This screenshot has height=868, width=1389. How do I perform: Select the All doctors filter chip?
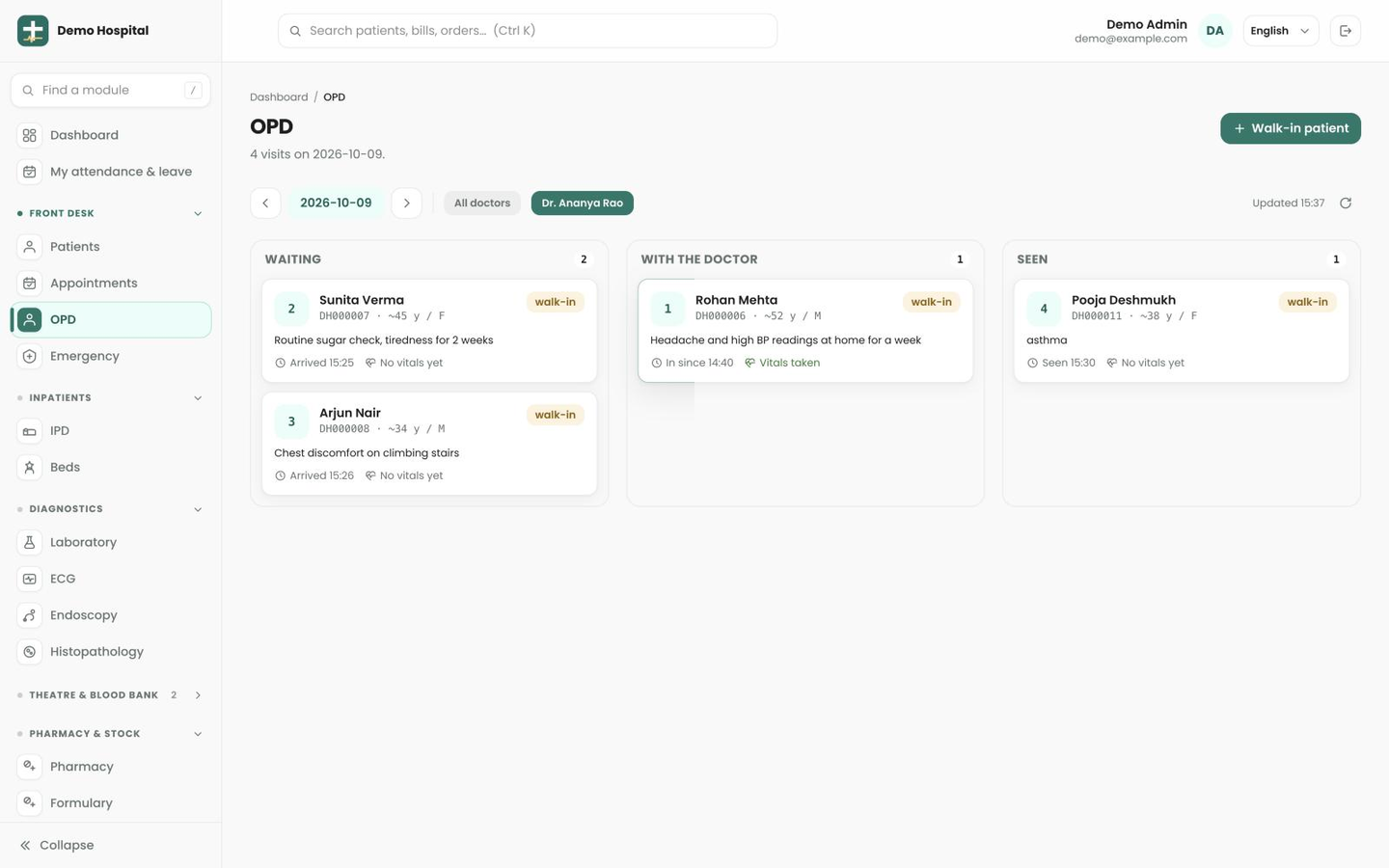tap(482, 203)
